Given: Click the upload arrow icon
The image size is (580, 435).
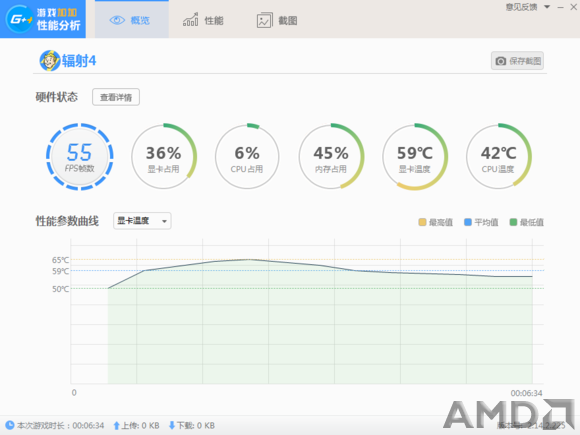Looking at the screenshot, I should coord(116,425).
